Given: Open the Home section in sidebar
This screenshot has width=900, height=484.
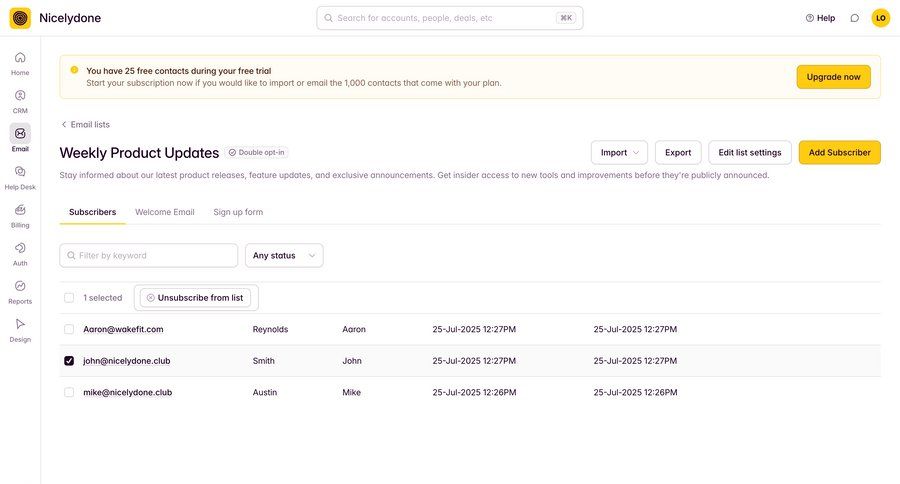Looking at the screenshot, I should (x=20, y=63).
